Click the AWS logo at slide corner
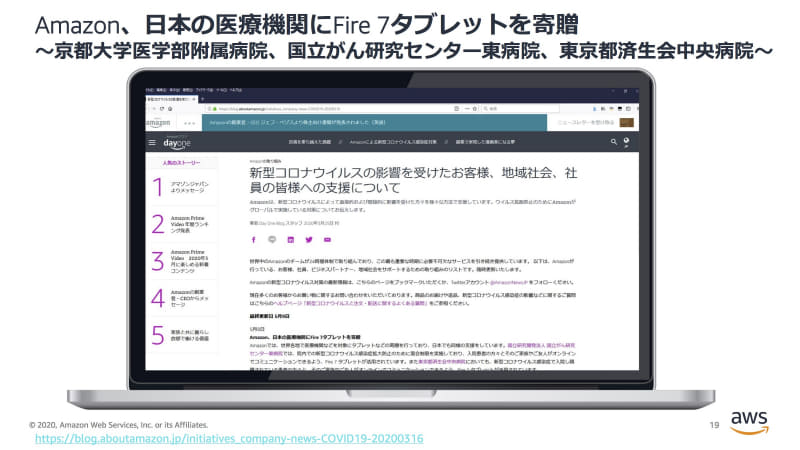The width and height of the screenshot is (800, 450). [x=749, y=423]
